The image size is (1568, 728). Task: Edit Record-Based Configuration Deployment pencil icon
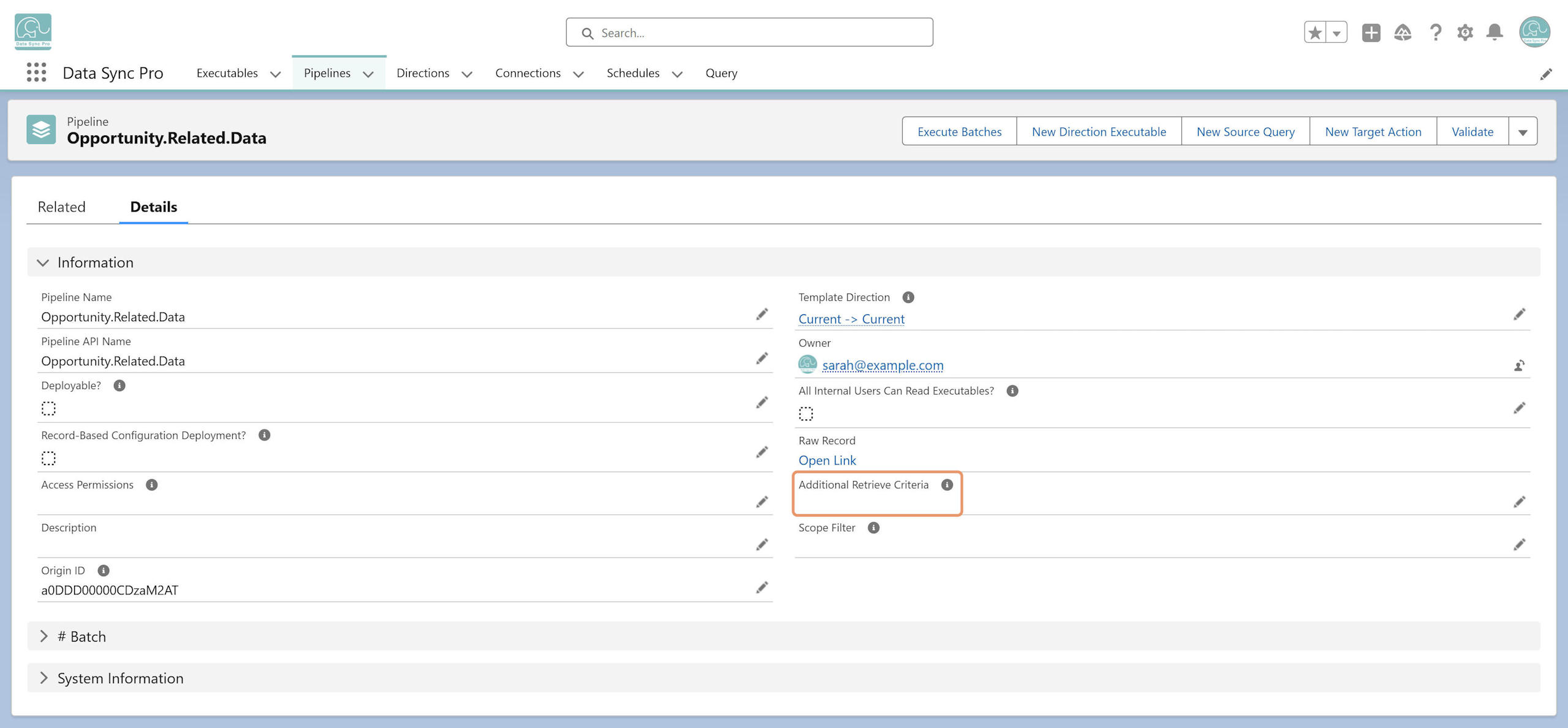click(x=761, y=452)
